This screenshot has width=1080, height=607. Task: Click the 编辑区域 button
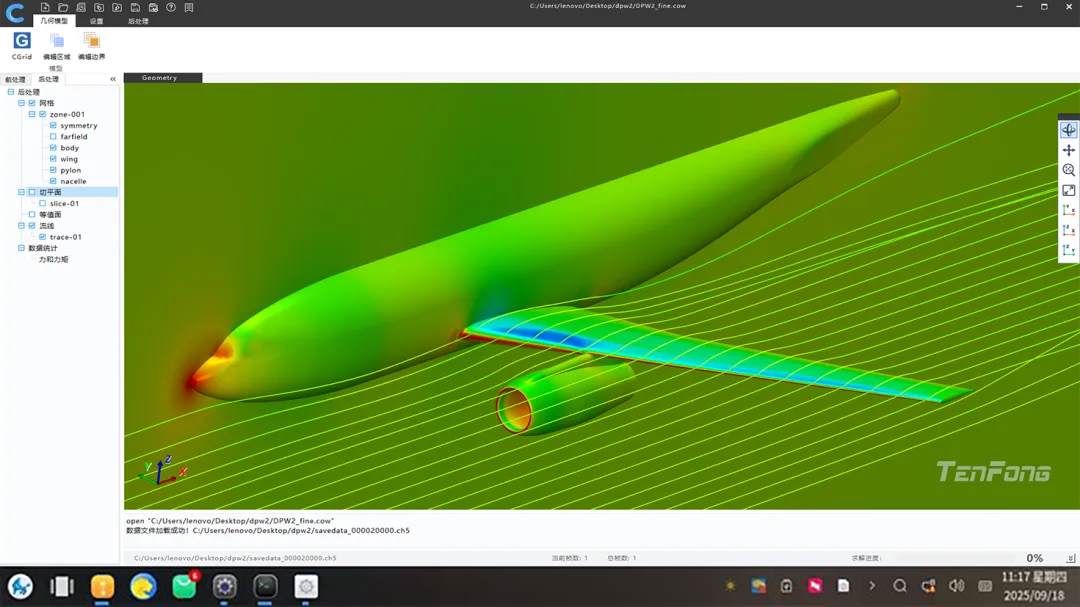tap(56, 46)
